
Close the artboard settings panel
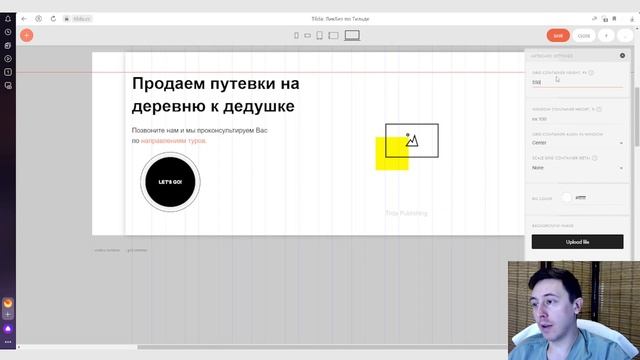(622, 56)
